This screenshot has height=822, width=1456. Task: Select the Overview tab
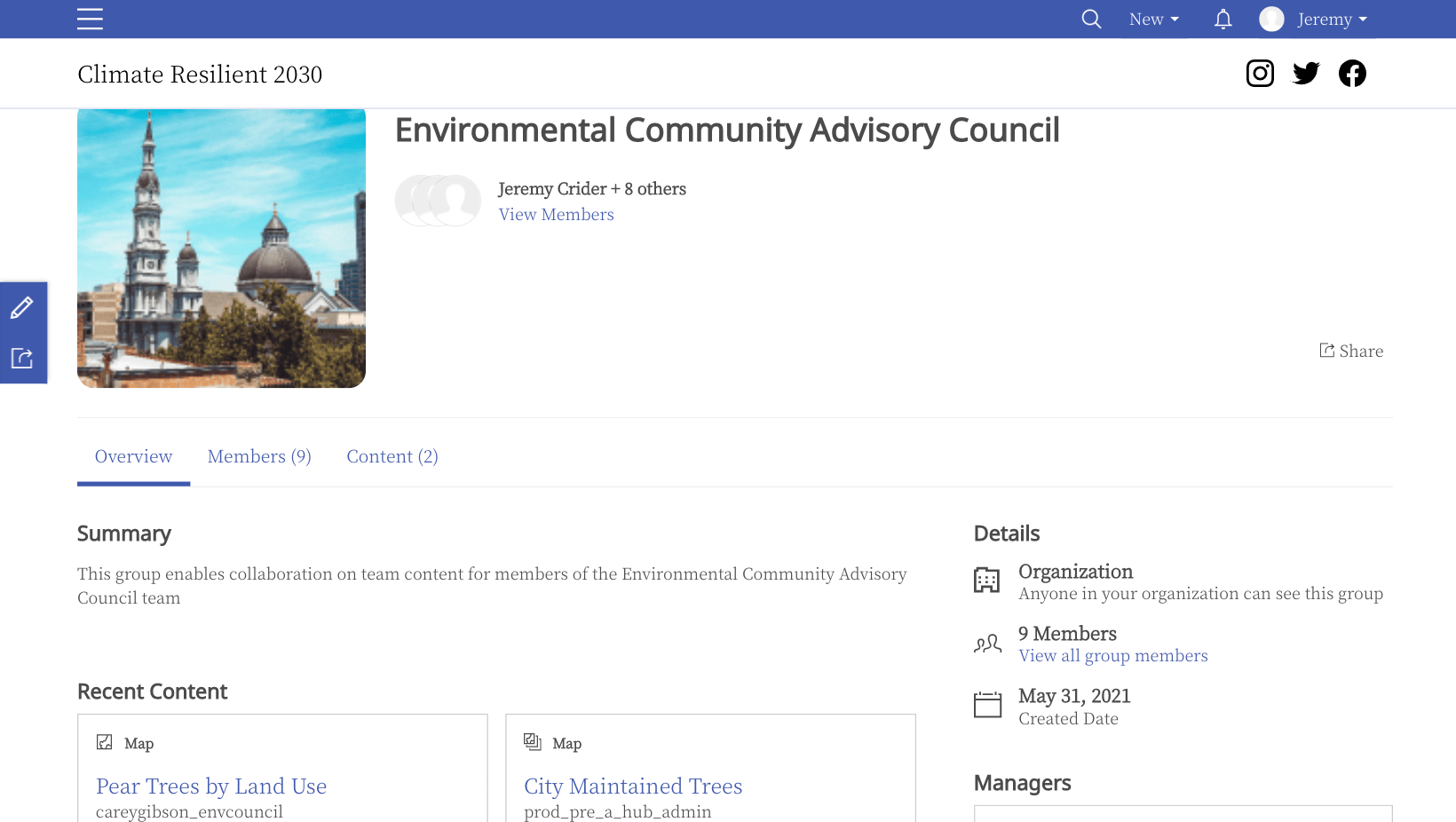(133, 456)
